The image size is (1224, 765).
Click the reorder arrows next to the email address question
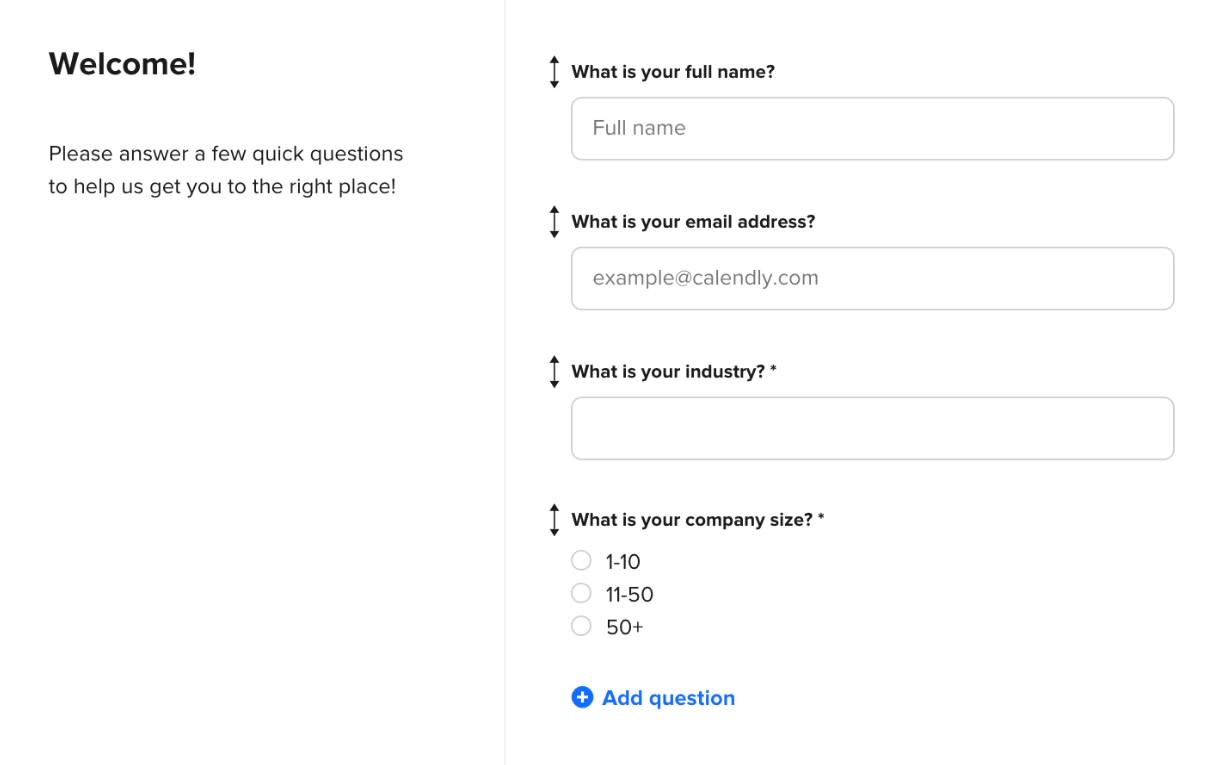554,222
